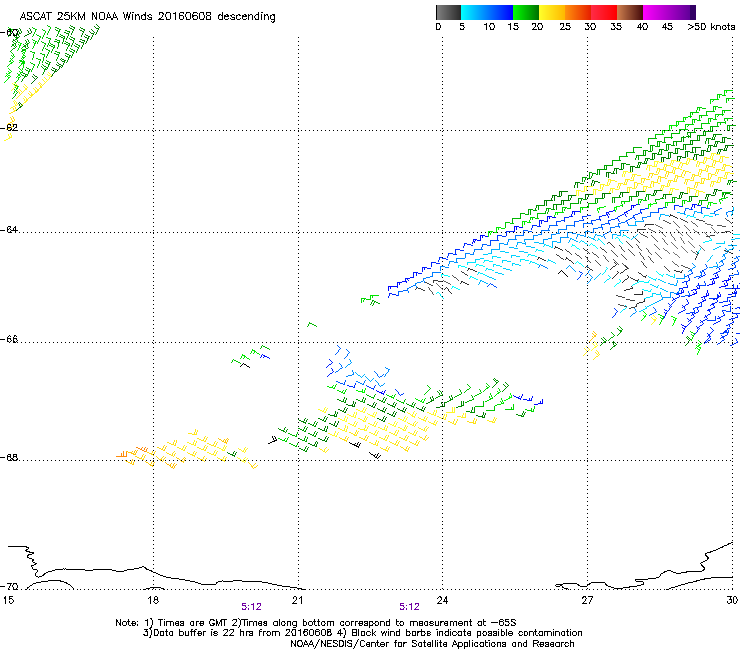This screenshot has height=650, width=740.
Task: Click the "5:12" time between longitudes 18 and 21
Action: [x=251, y=607]
